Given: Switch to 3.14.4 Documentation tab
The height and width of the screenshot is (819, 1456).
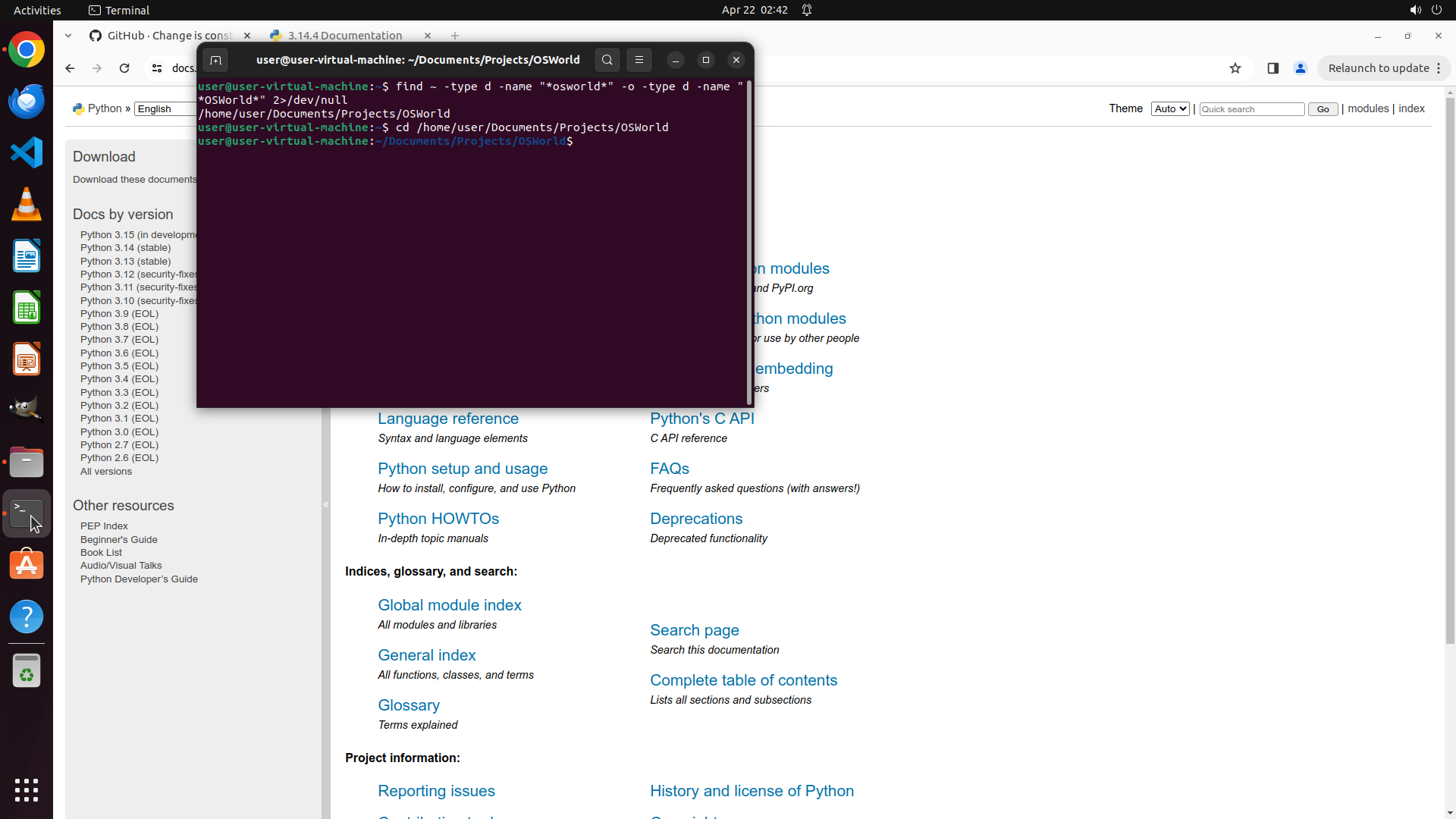Looking at the screenshot, I should pyautogui.click(x=345, y=36).
